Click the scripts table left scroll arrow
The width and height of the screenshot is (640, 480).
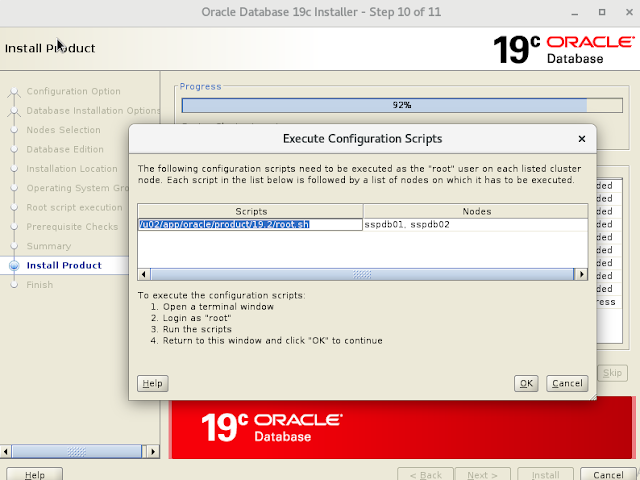[144, 274]
